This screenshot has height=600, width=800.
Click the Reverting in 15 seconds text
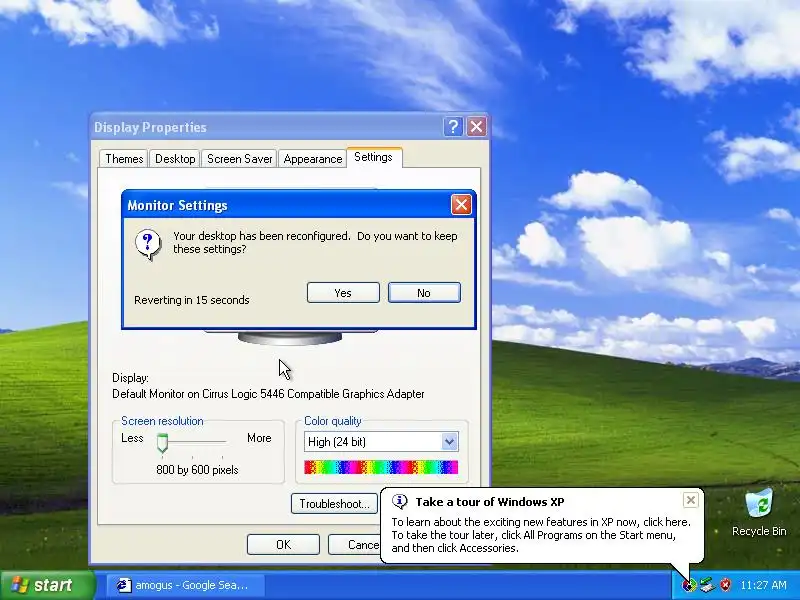coord(192,300)
